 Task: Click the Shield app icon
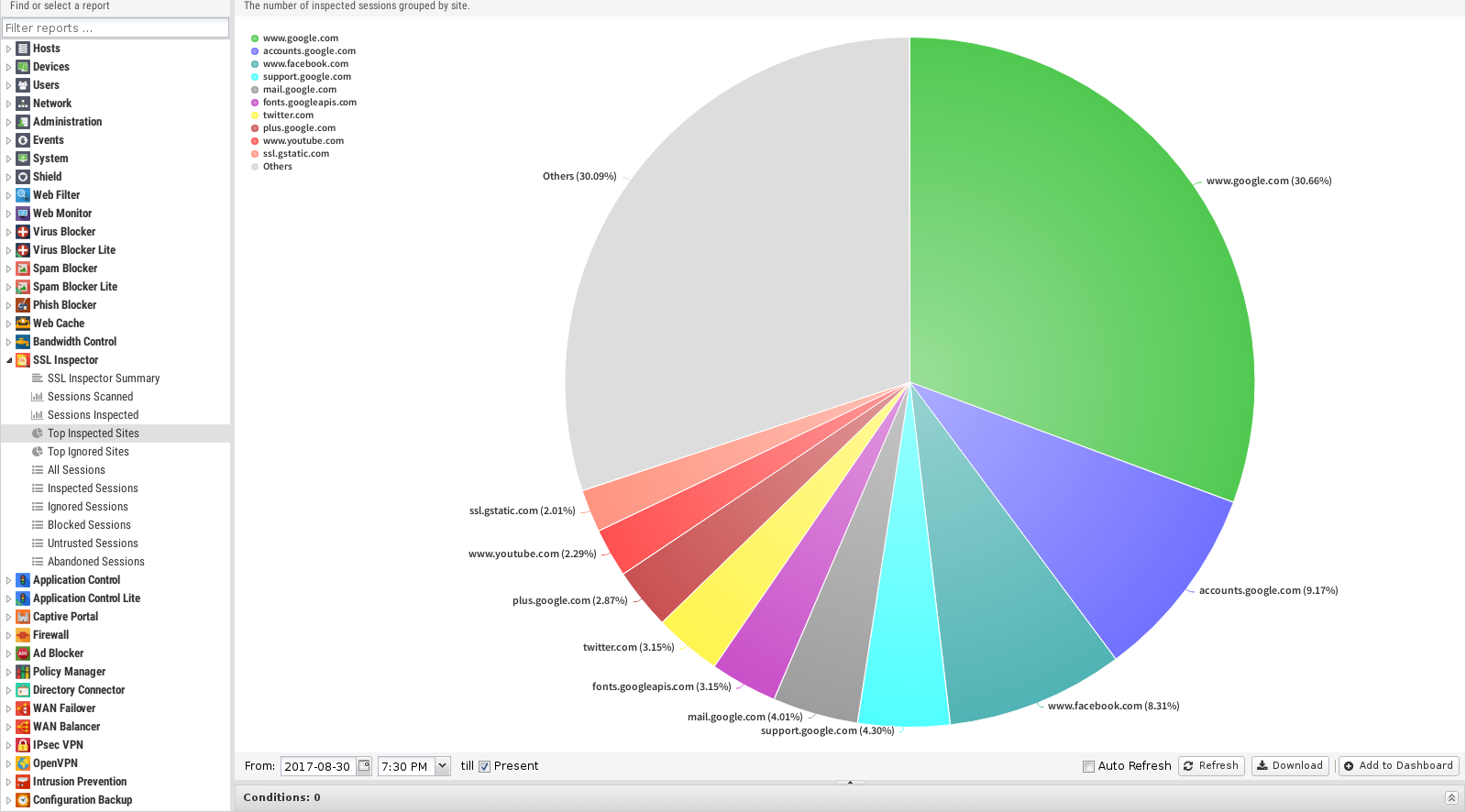pos(23,177)
